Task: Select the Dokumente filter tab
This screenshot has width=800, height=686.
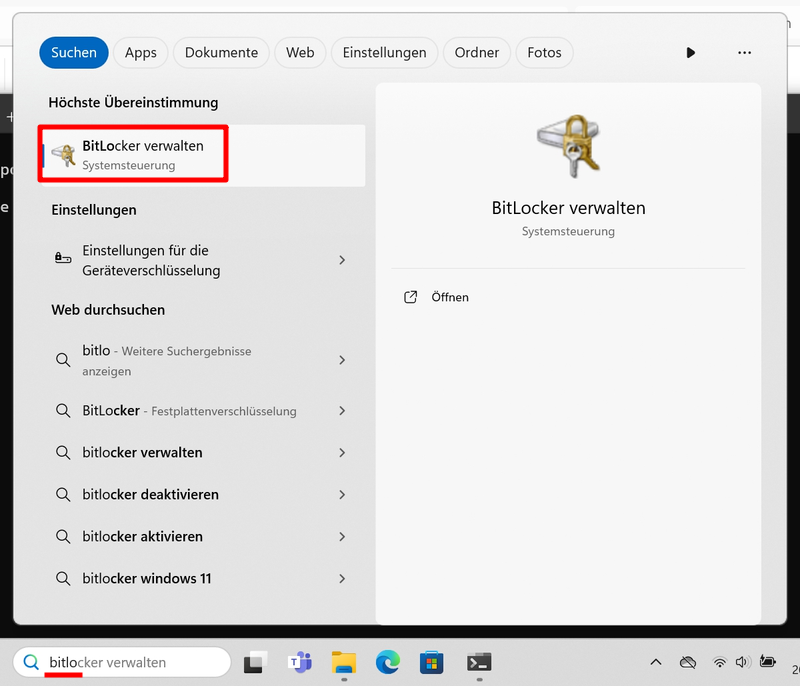Action: point(221,53)
